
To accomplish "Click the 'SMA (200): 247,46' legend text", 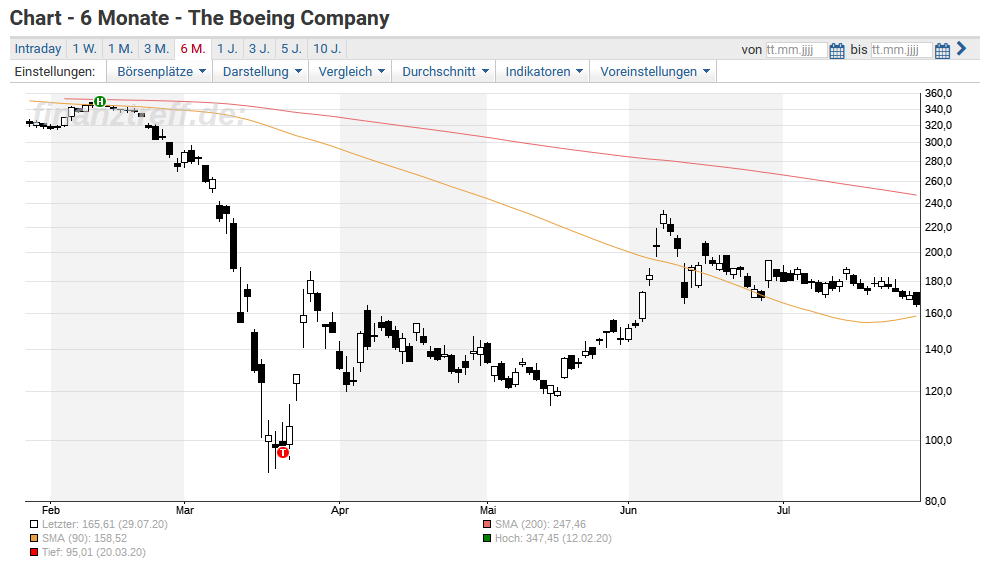I will pyautogui.click(x=541, y=524).
